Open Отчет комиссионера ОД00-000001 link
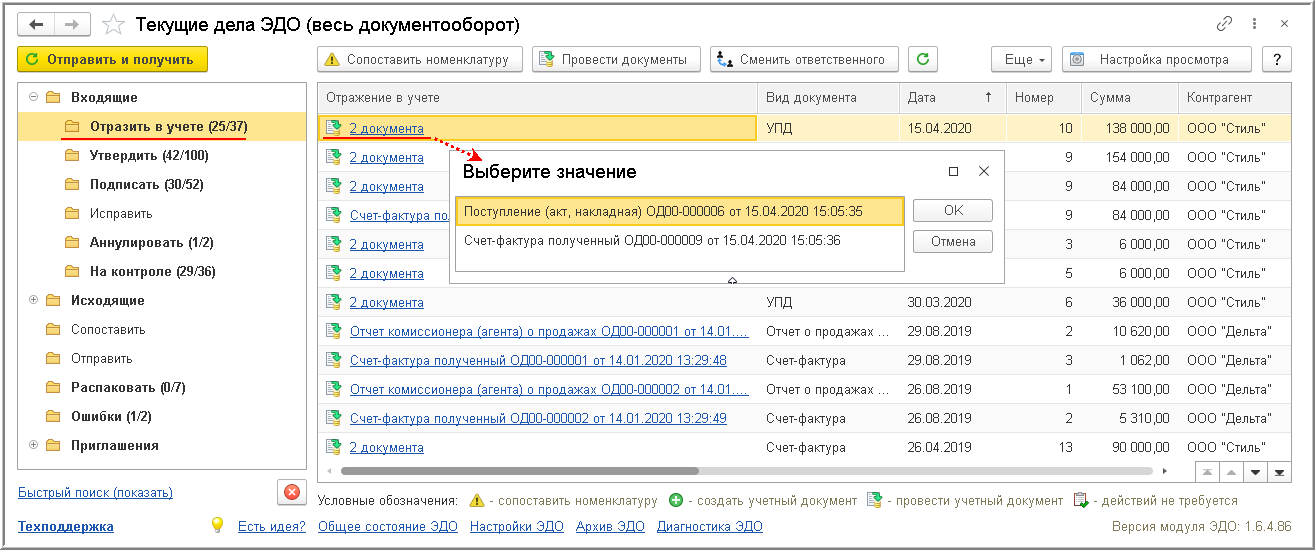This screenshot has height=550, width=1315. (549, 331)
